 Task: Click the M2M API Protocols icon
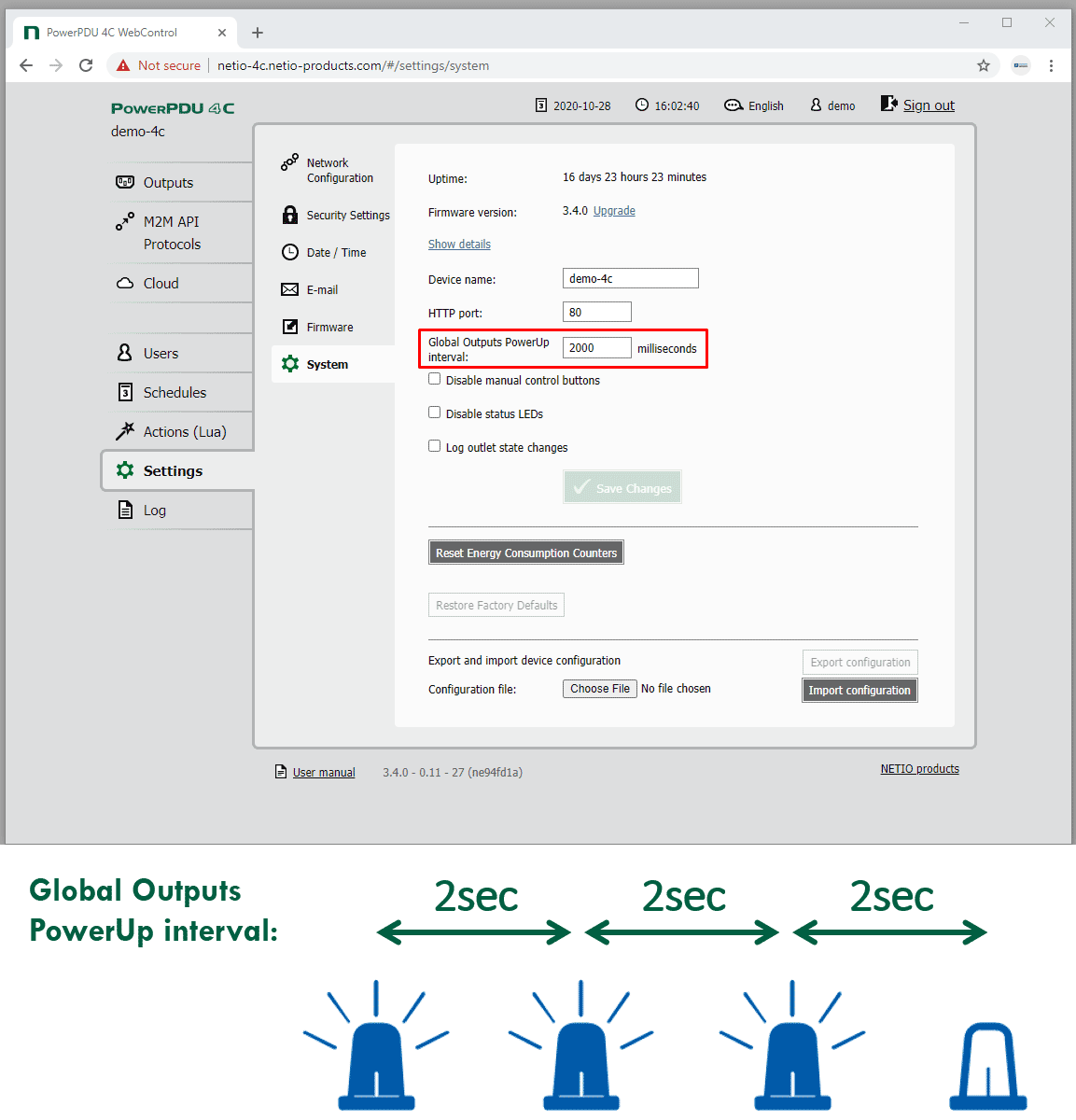pos(125,221)
